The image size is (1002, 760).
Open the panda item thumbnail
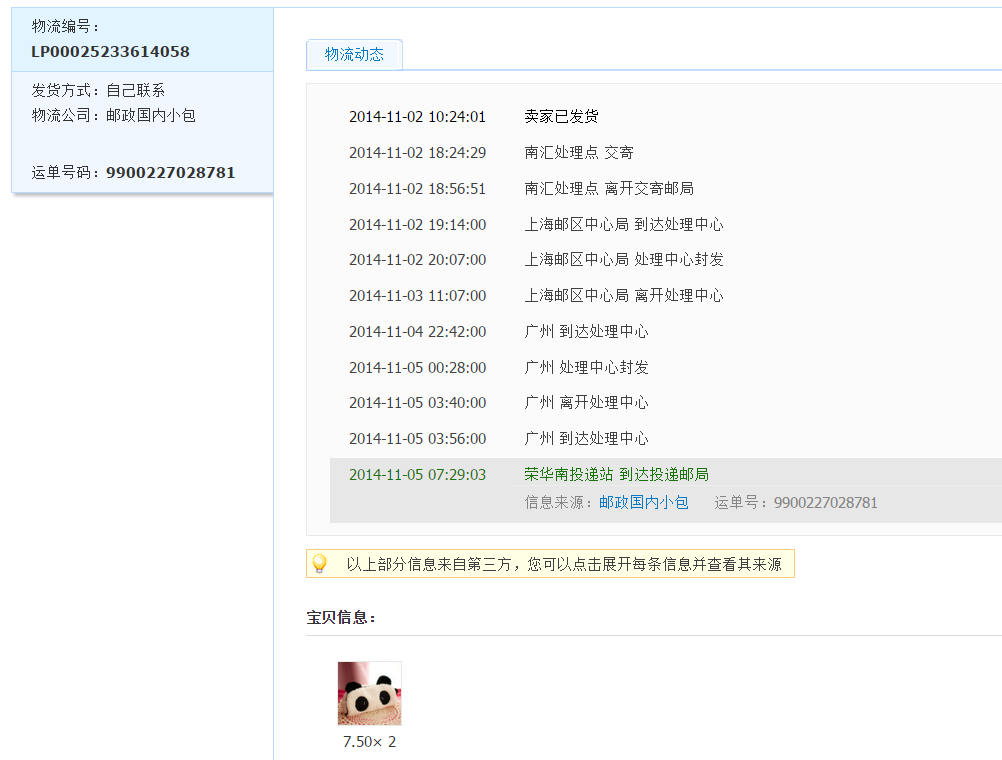369,693
